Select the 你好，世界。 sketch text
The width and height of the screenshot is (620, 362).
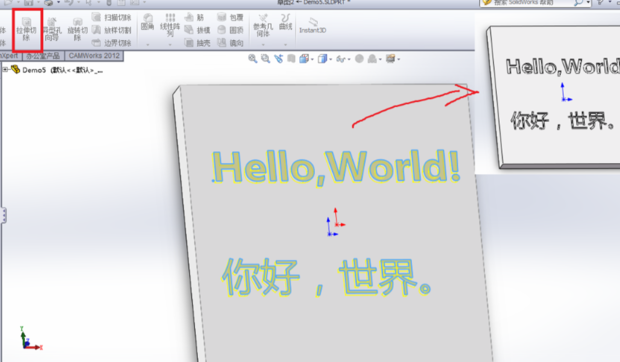pyautogui.click(x=326, y=277)
